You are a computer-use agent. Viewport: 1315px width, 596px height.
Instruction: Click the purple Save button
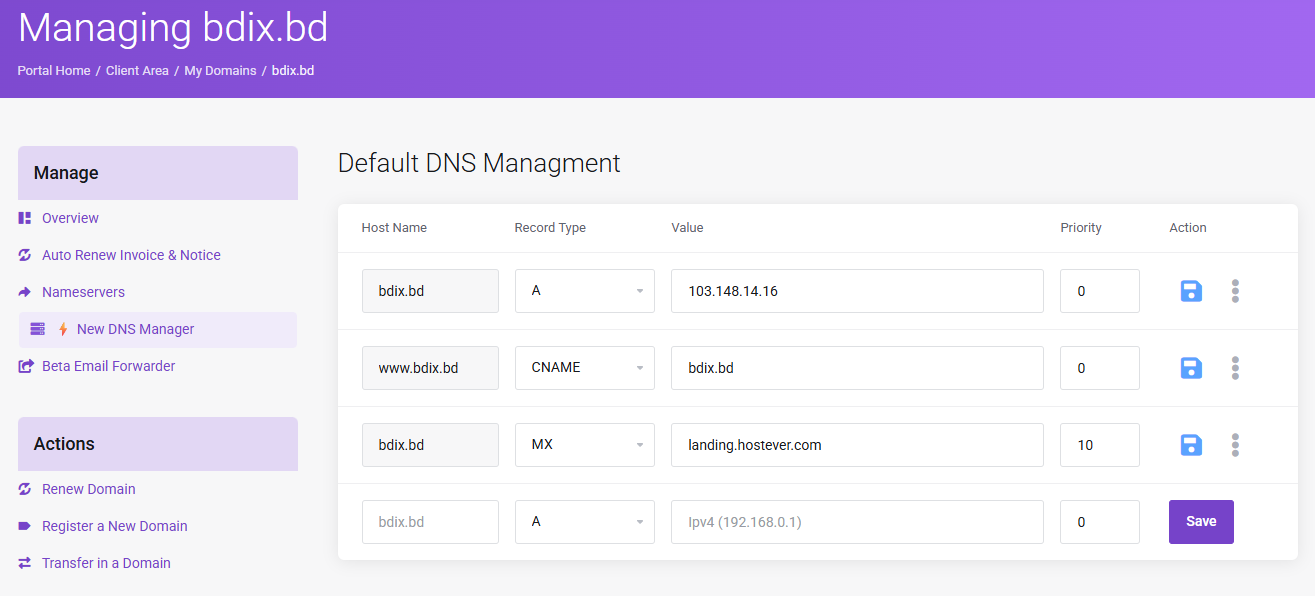(x=1200, y=522)
